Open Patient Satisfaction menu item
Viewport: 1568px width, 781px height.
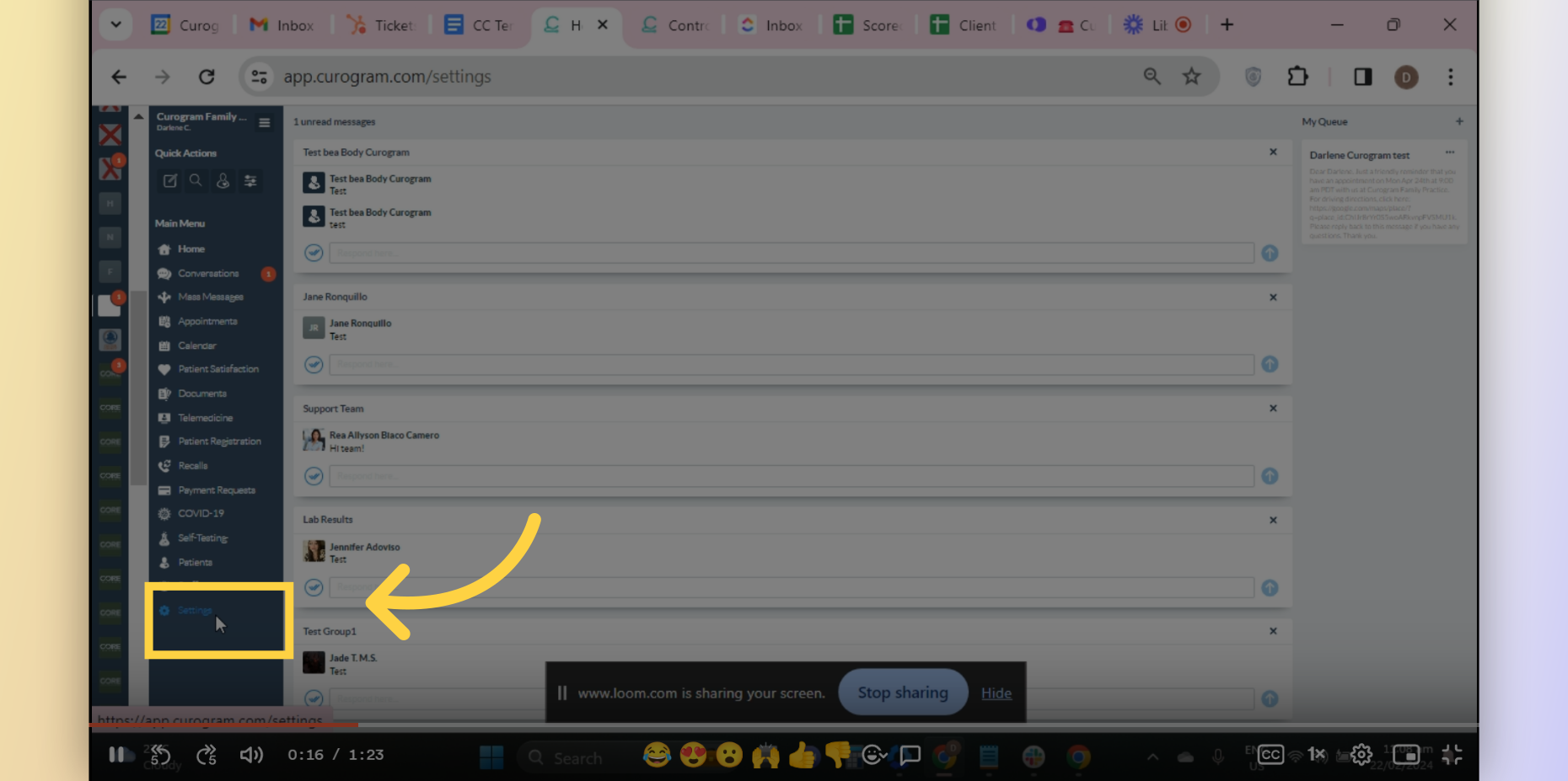[x=218, y=369]
